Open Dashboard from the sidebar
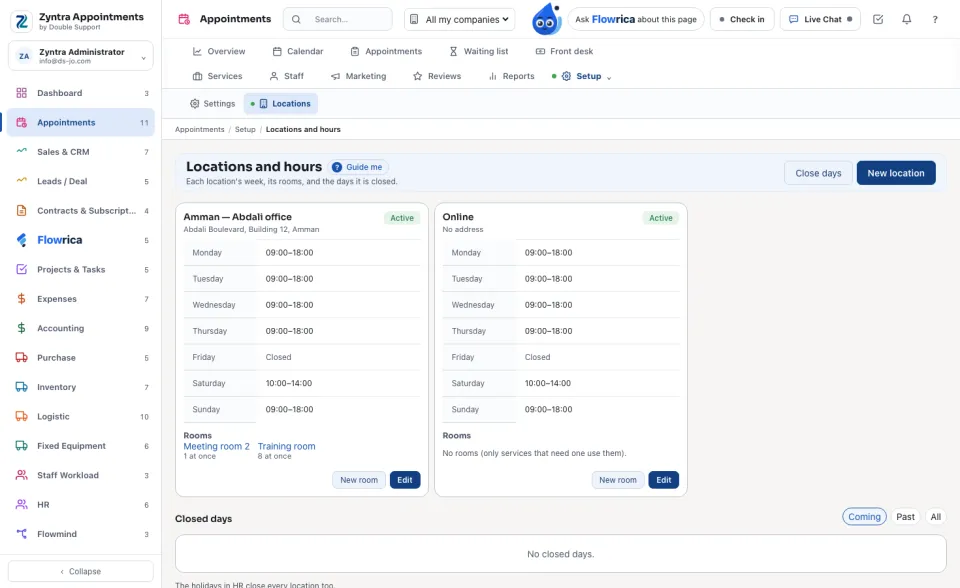 coord(81,93)
